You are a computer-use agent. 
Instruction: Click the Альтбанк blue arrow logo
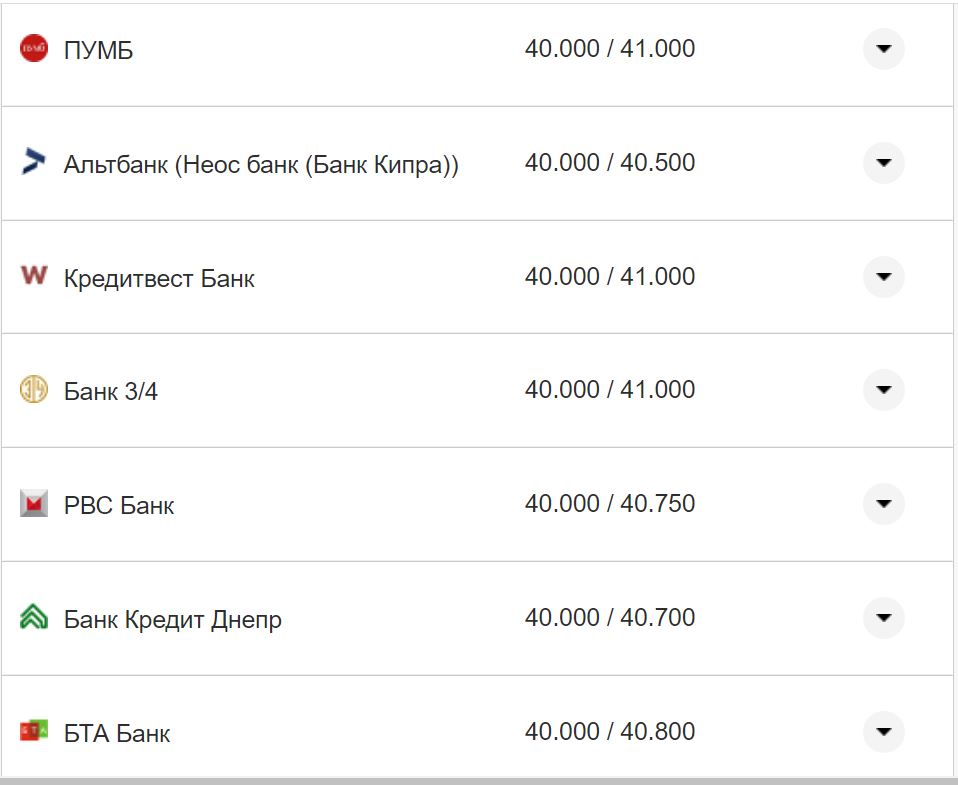coord(34,162)
